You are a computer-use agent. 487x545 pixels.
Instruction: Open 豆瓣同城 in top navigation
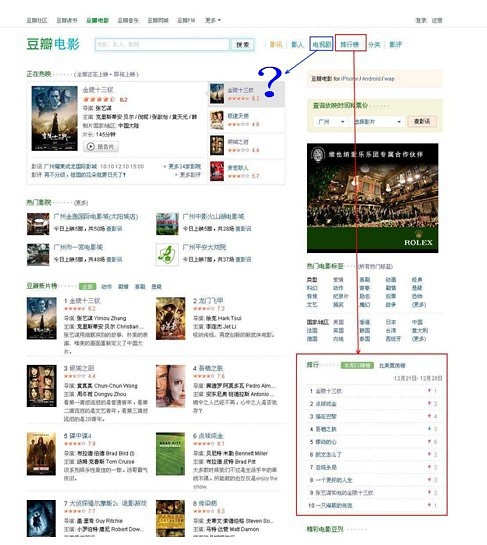158,21
